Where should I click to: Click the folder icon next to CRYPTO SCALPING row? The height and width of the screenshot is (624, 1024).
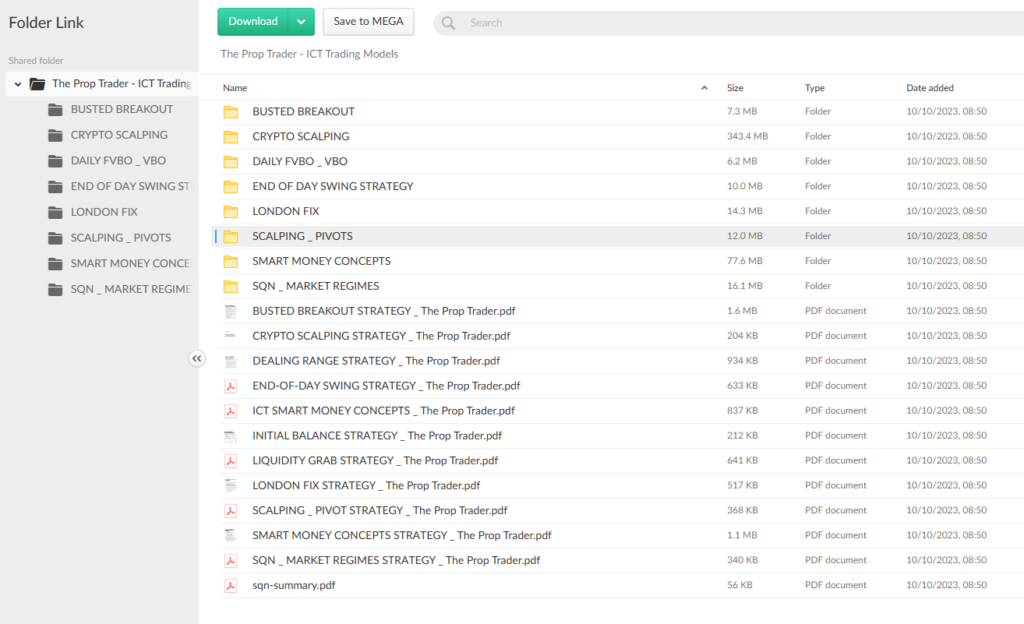pyautogui.click(x=231, y=137)
